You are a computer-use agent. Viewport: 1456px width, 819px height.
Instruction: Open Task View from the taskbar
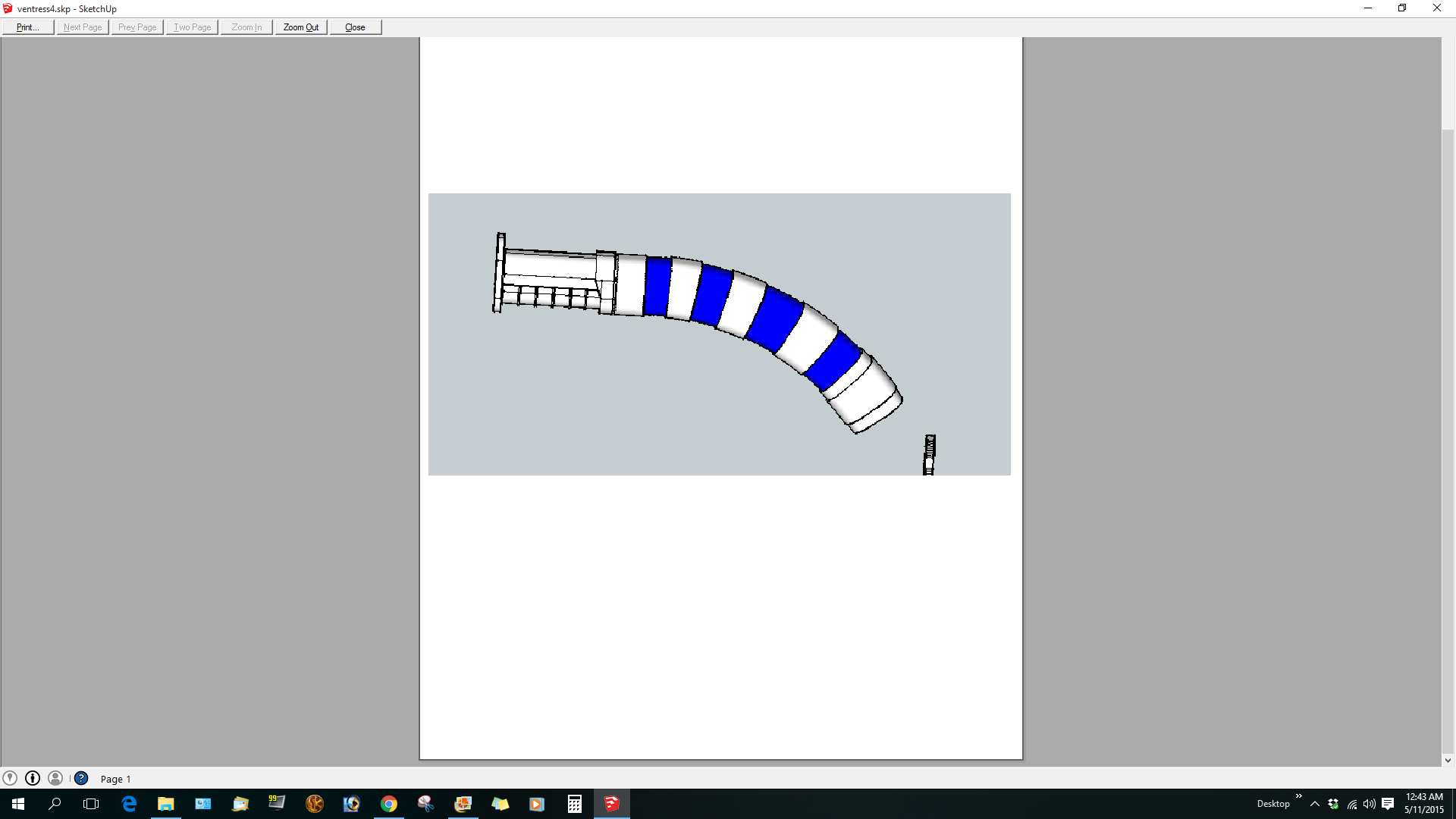(x=91, y=804)
